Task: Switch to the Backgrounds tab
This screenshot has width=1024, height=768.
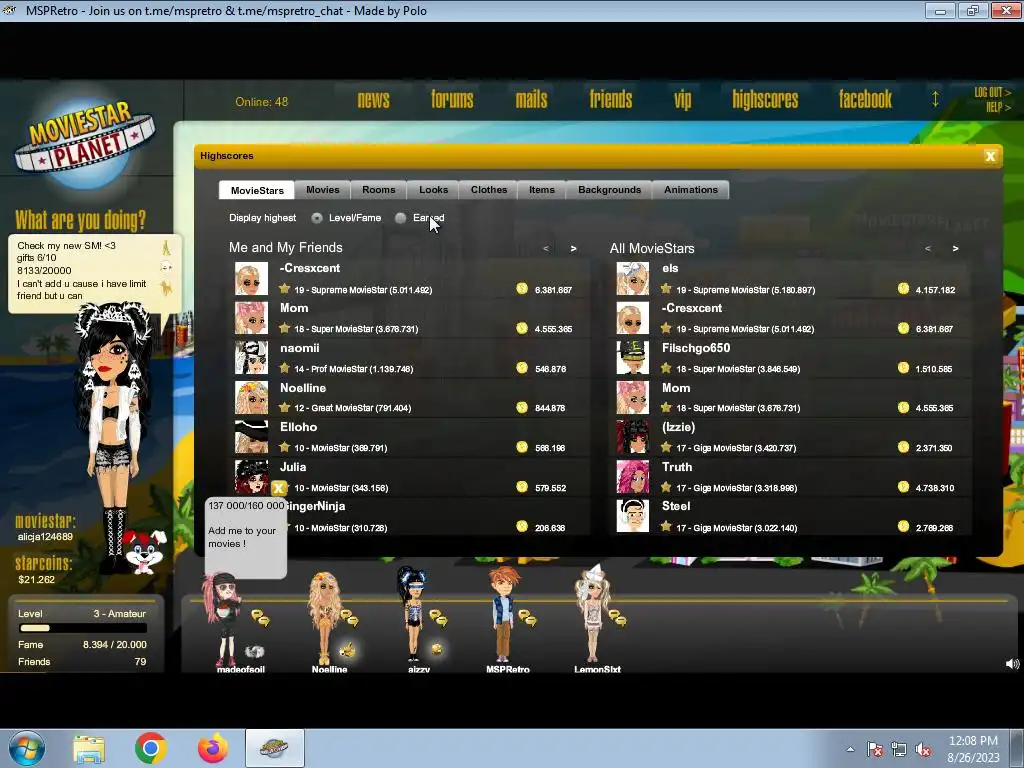Action: tap(609, 190)
